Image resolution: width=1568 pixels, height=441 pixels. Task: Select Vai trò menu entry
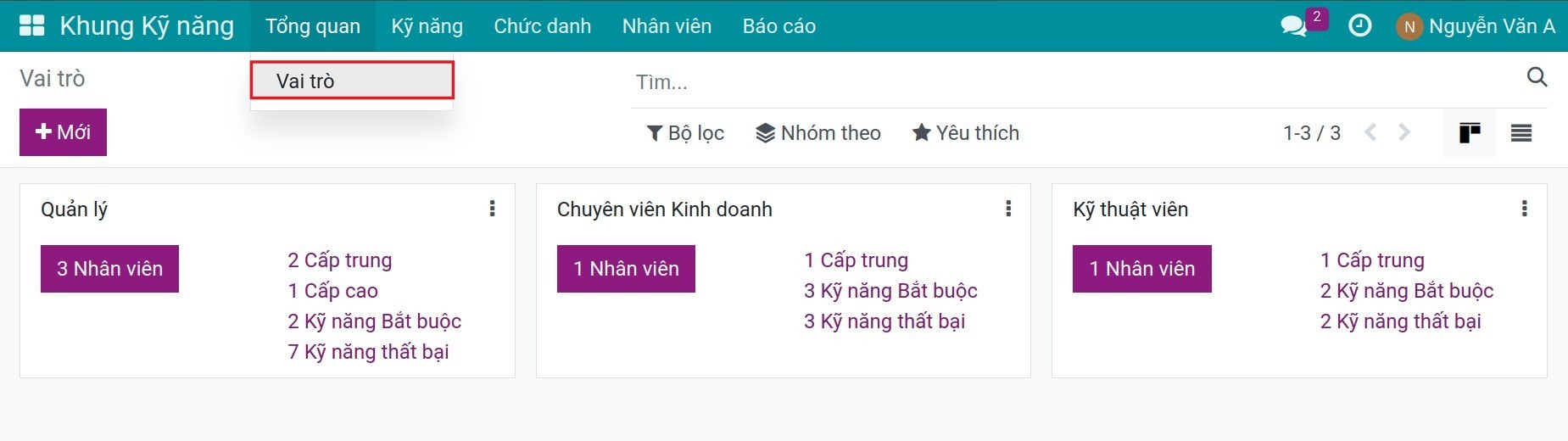[352, 81]
